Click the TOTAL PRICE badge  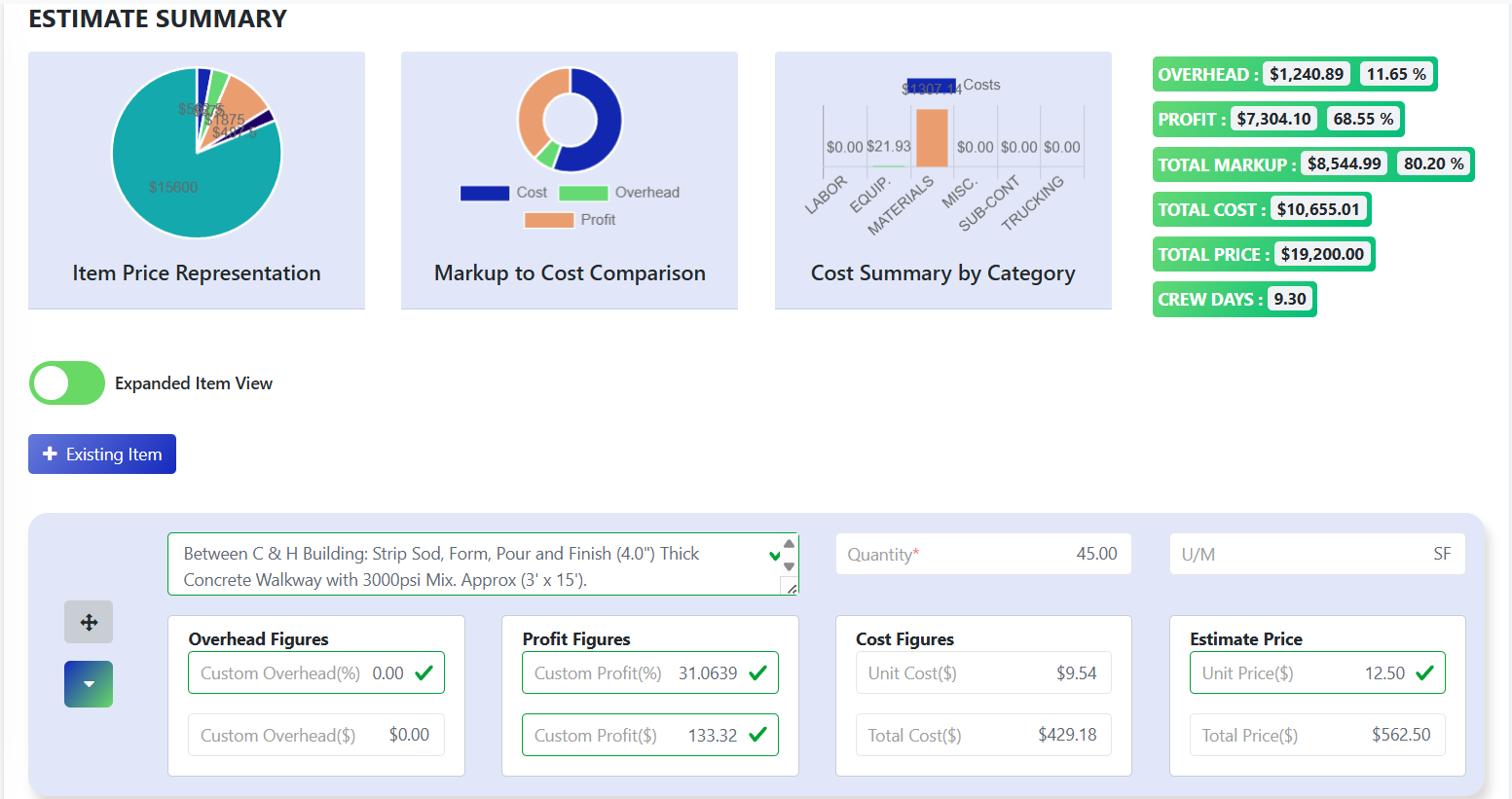1263,253
